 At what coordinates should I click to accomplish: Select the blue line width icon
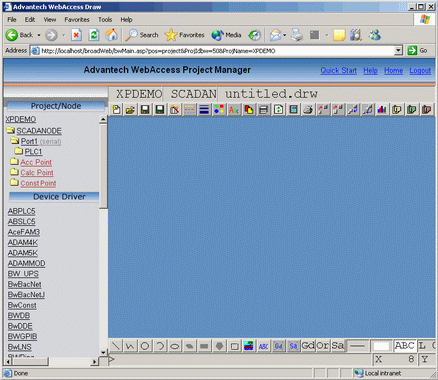click(x=204, y=110)
